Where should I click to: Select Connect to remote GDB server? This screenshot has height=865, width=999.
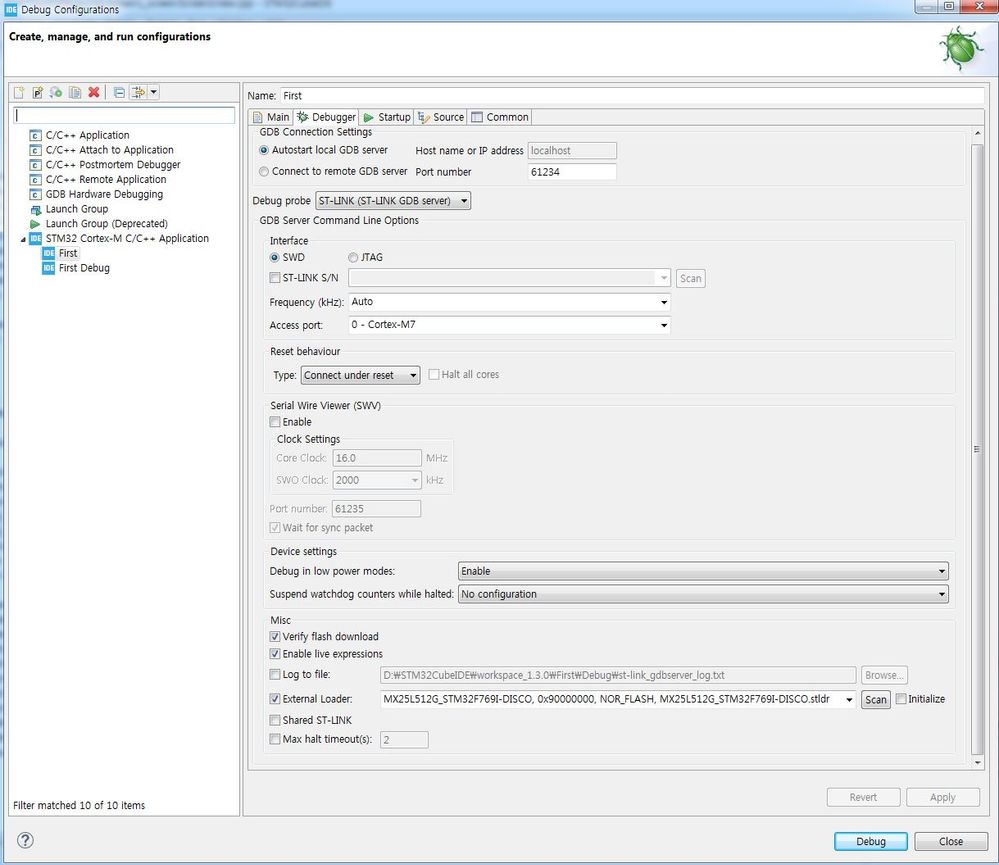264,171
